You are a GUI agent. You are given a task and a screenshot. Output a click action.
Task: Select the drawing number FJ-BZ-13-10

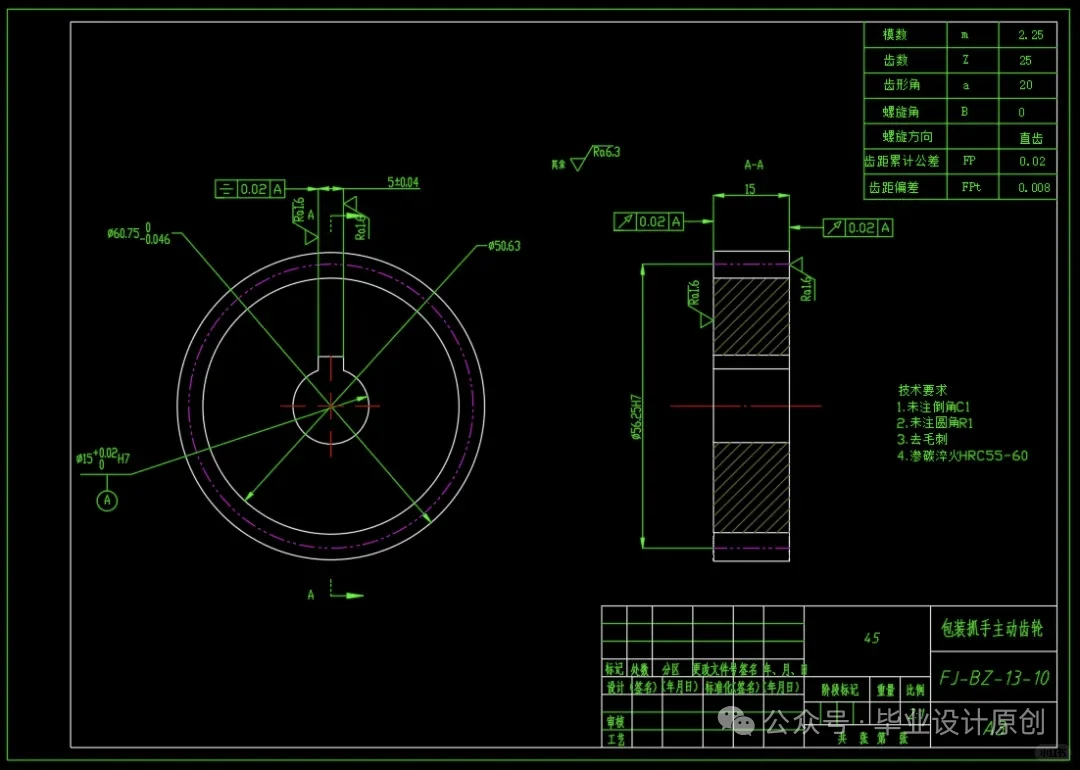pos(993,677)
